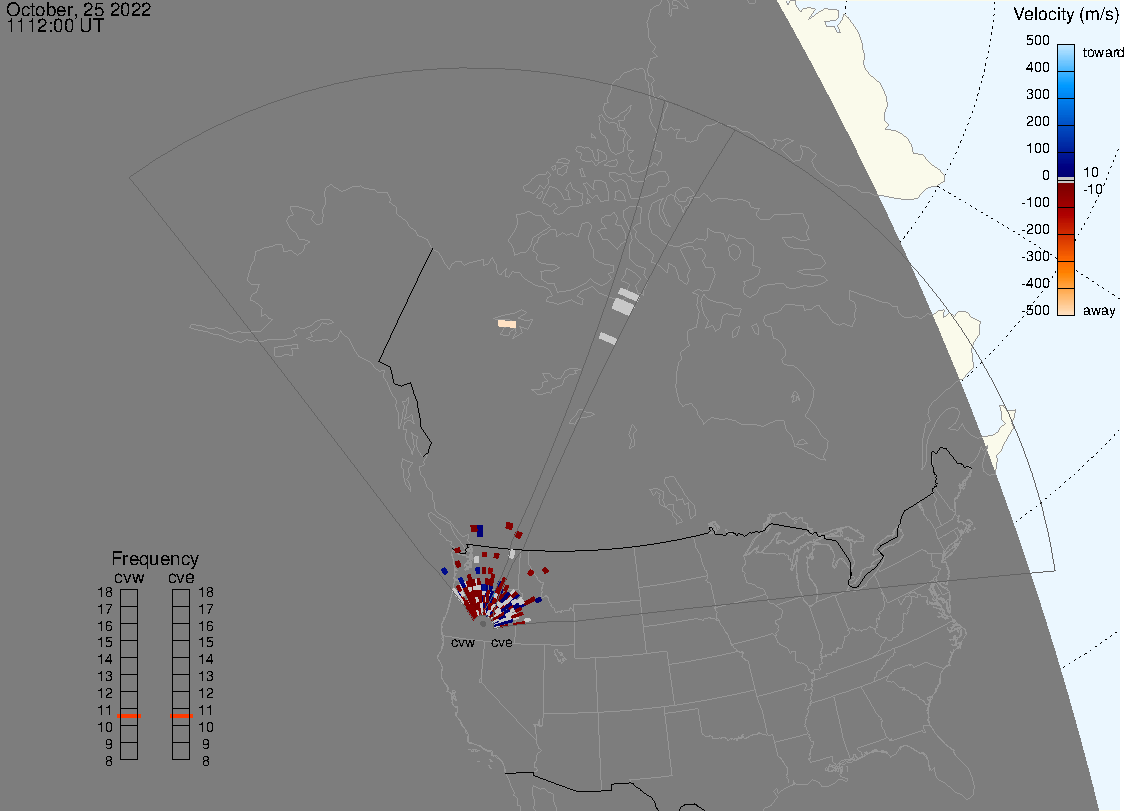Select the red marker in cve frequency bar
The height and width of the screenshot is (811, 1124).
point(181,716)
